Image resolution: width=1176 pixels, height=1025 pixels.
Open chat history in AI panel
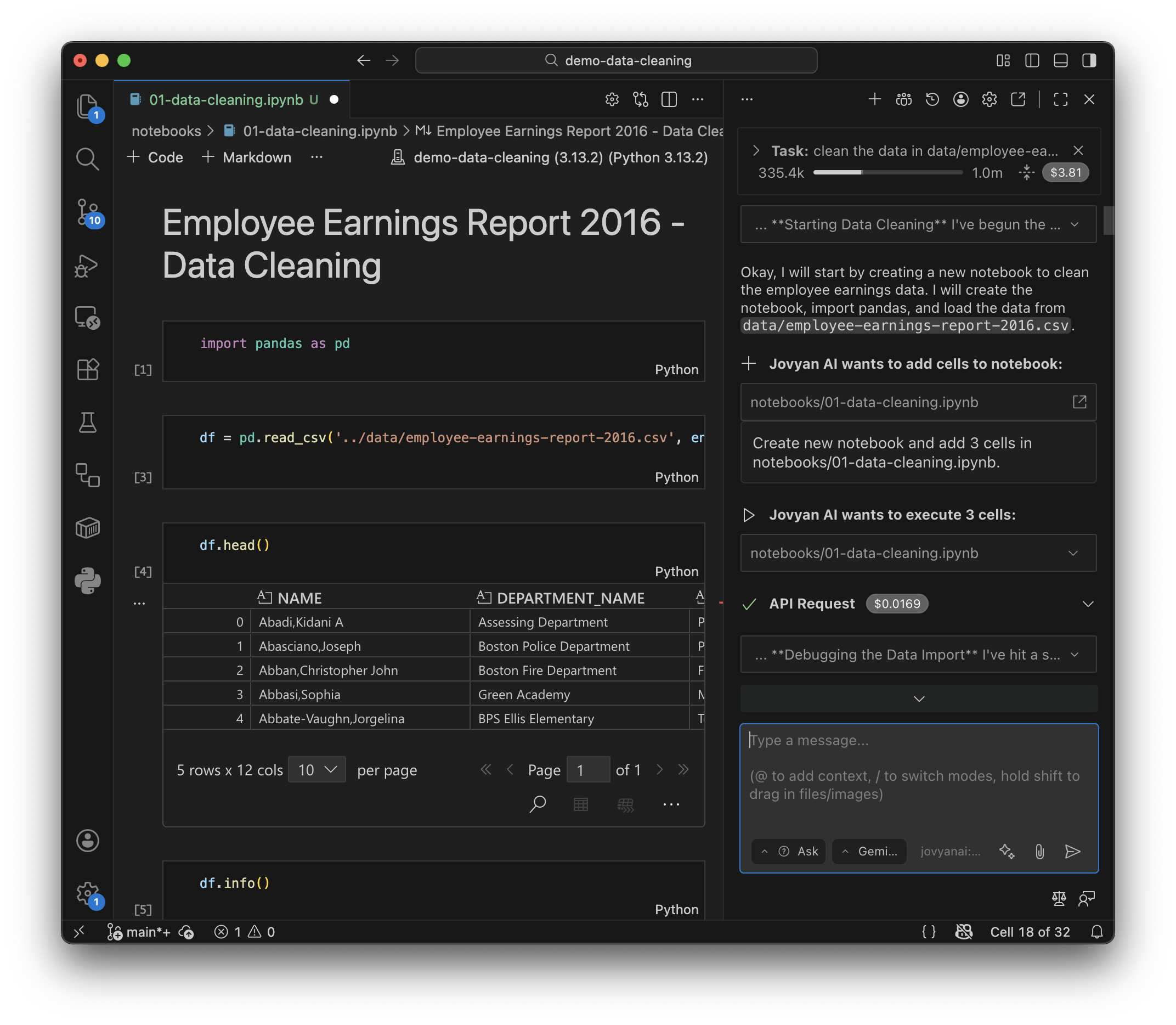[932, 99]
